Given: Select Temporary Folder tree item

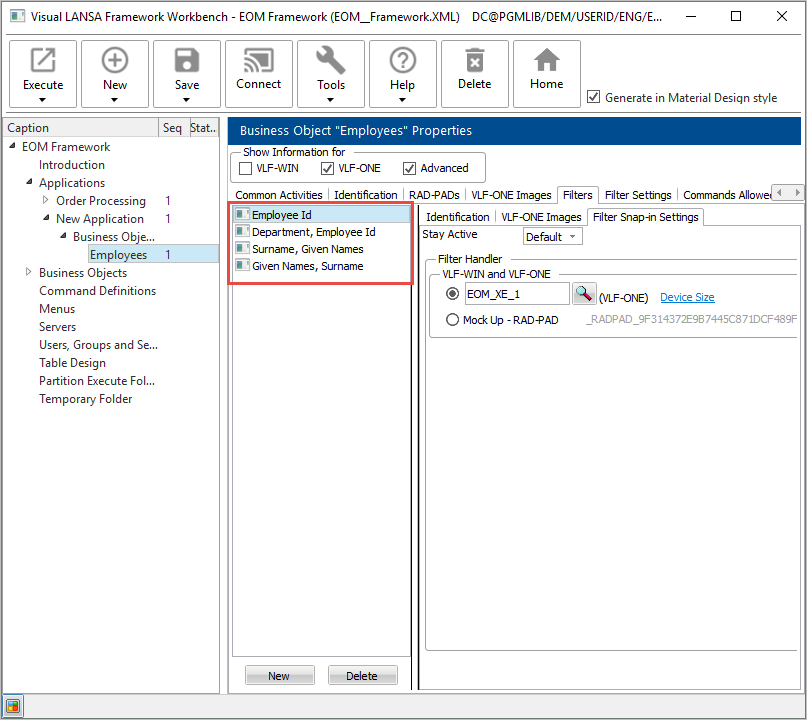Looking at the screenshot, I should tap(85, 399).
